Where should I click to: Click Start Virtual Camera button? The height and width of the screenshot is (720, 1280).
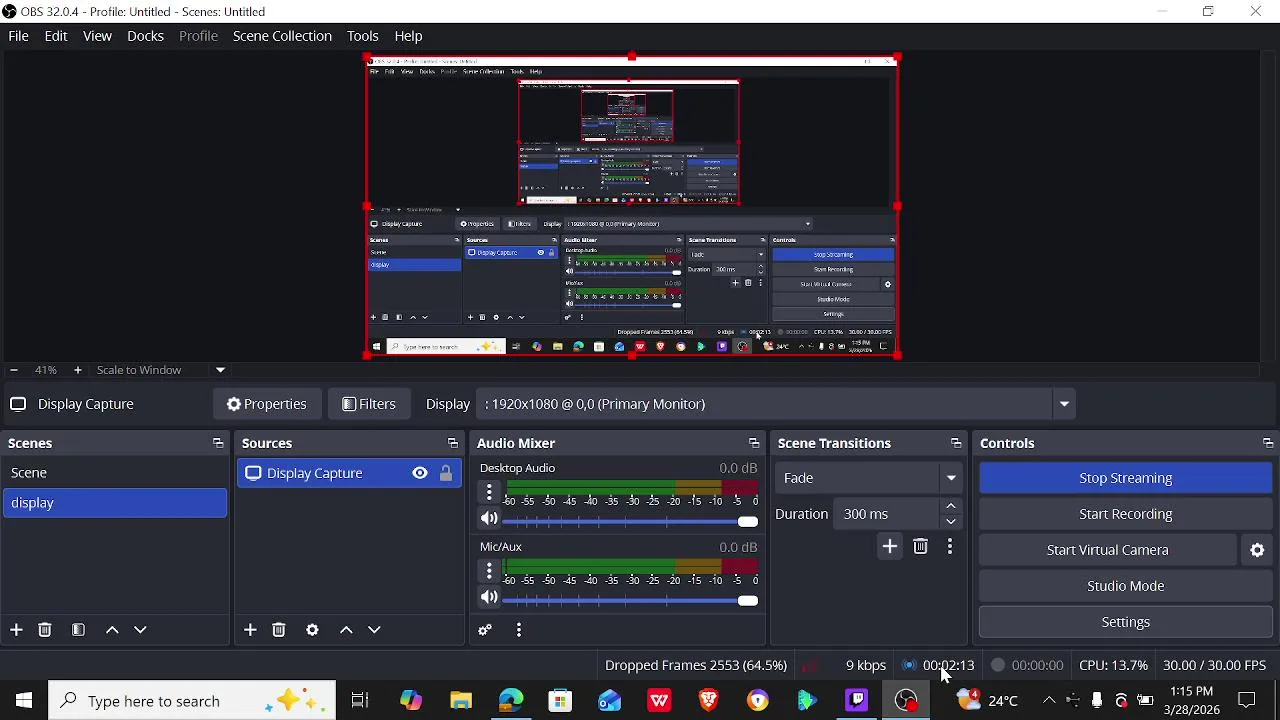[x=1107, y=550]
